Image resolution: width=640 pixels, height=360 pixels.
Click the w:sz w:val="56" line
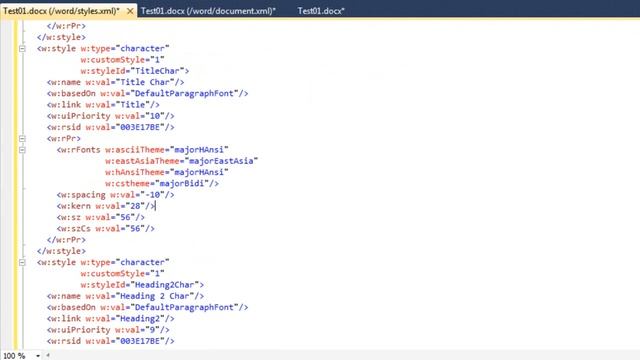(x=100, y=217)
